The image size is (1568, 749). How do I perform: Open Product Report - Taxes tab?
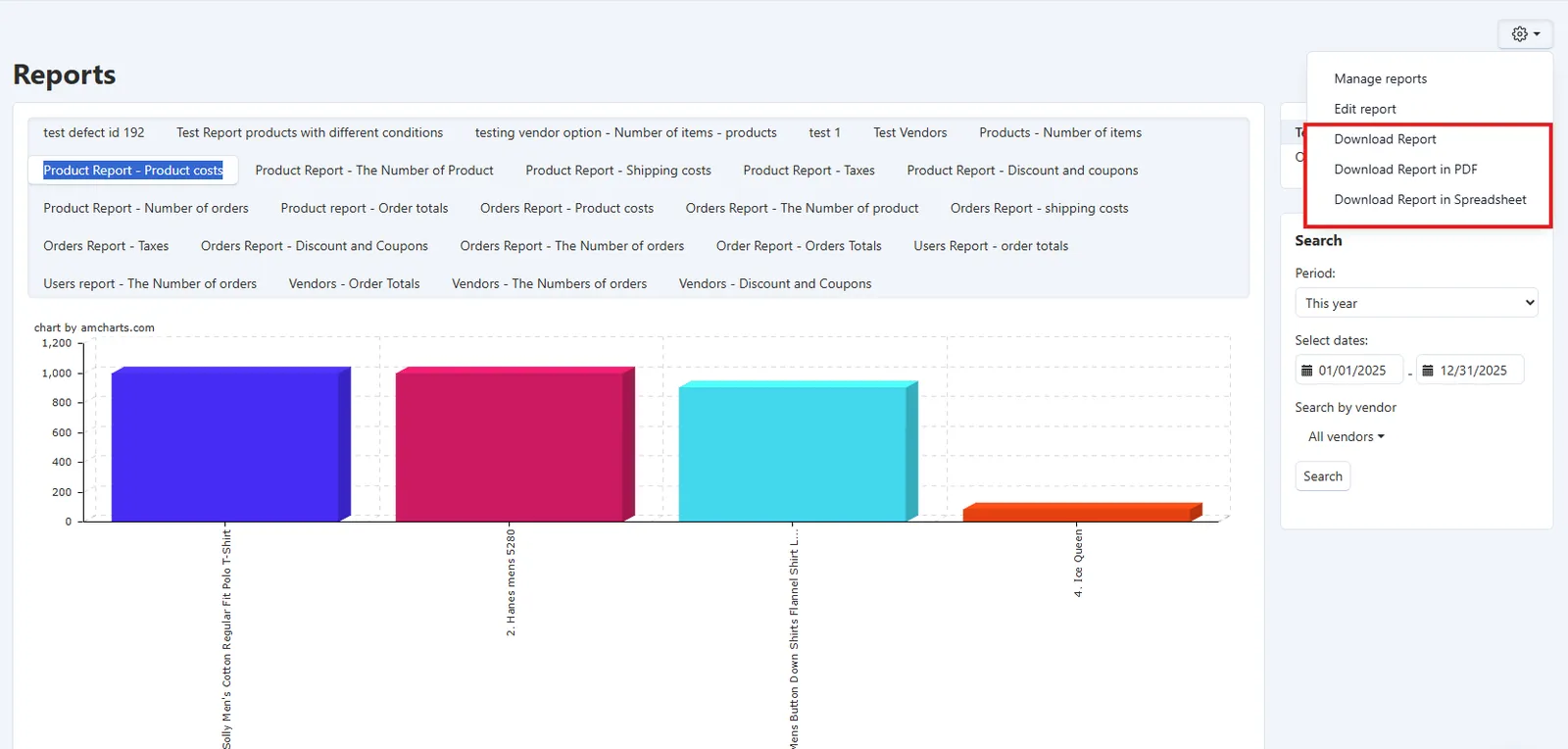(808, 171)
